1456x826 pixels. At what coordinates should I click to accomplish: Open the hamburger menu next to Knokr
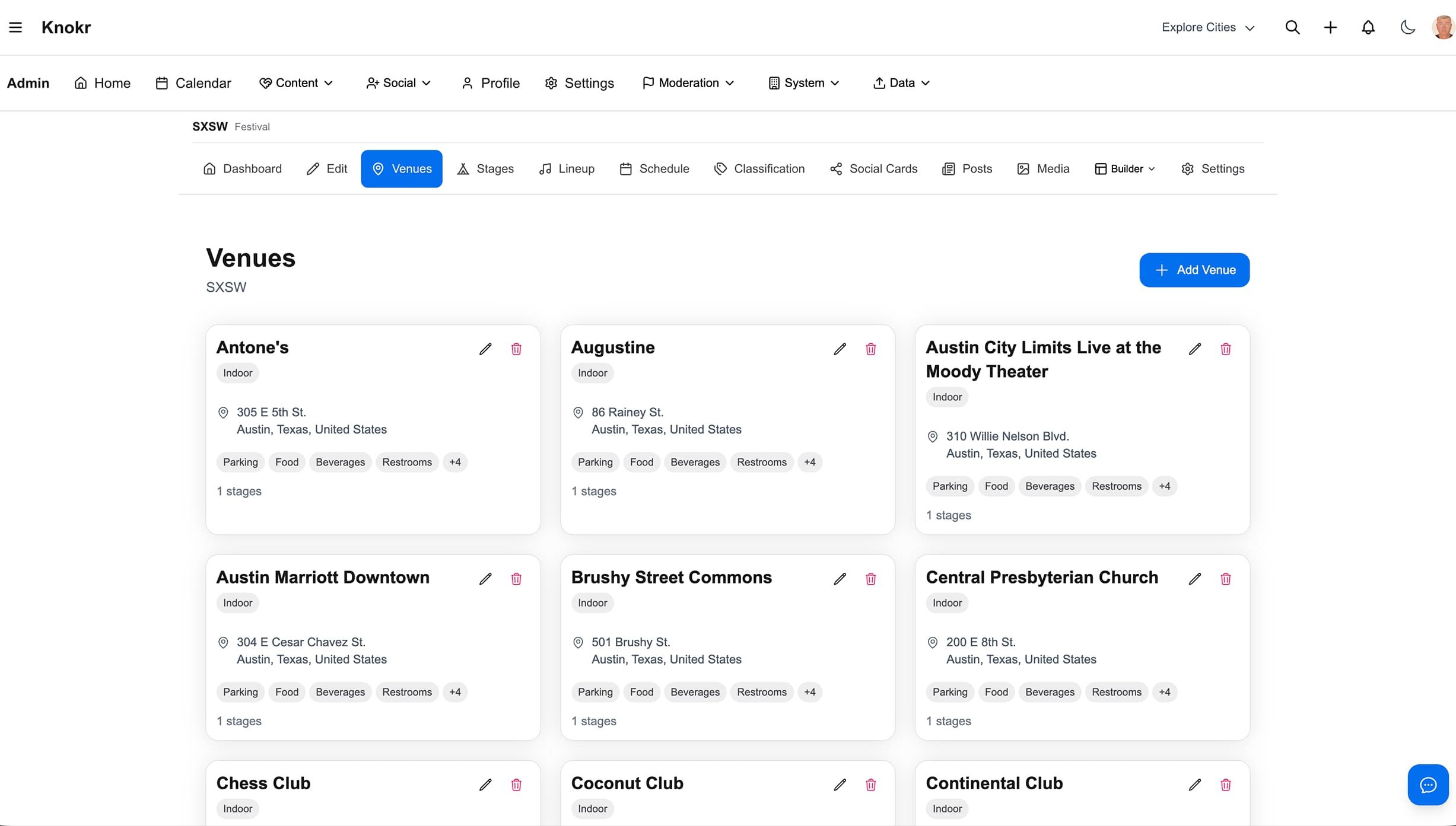click(15, 27)
